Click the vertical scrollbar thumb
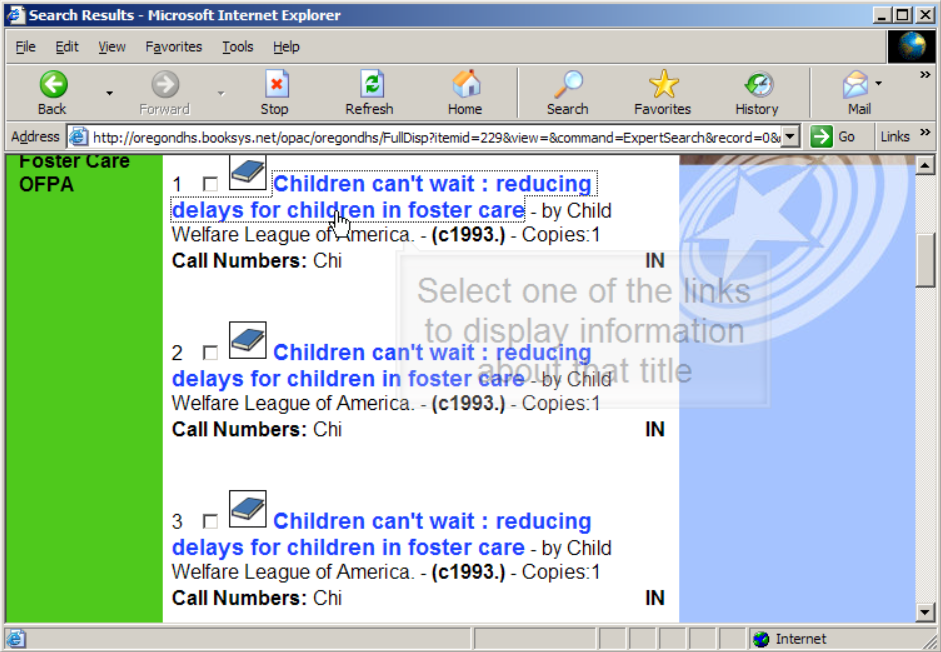The width and height of the screenshot is (941, 652). tap(925, 260)
